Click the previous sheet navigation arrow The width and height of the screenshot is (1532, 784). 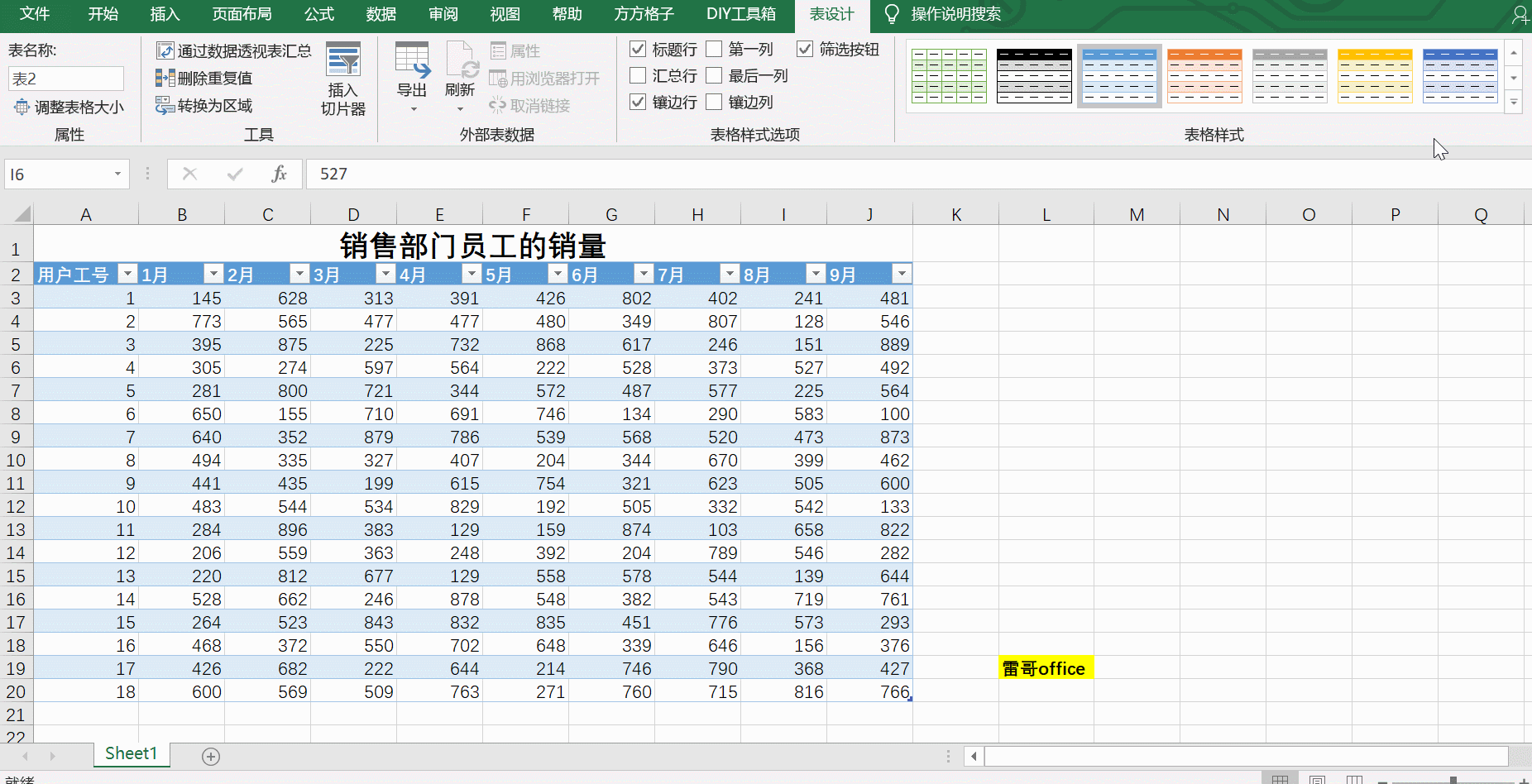pos(26,756)
